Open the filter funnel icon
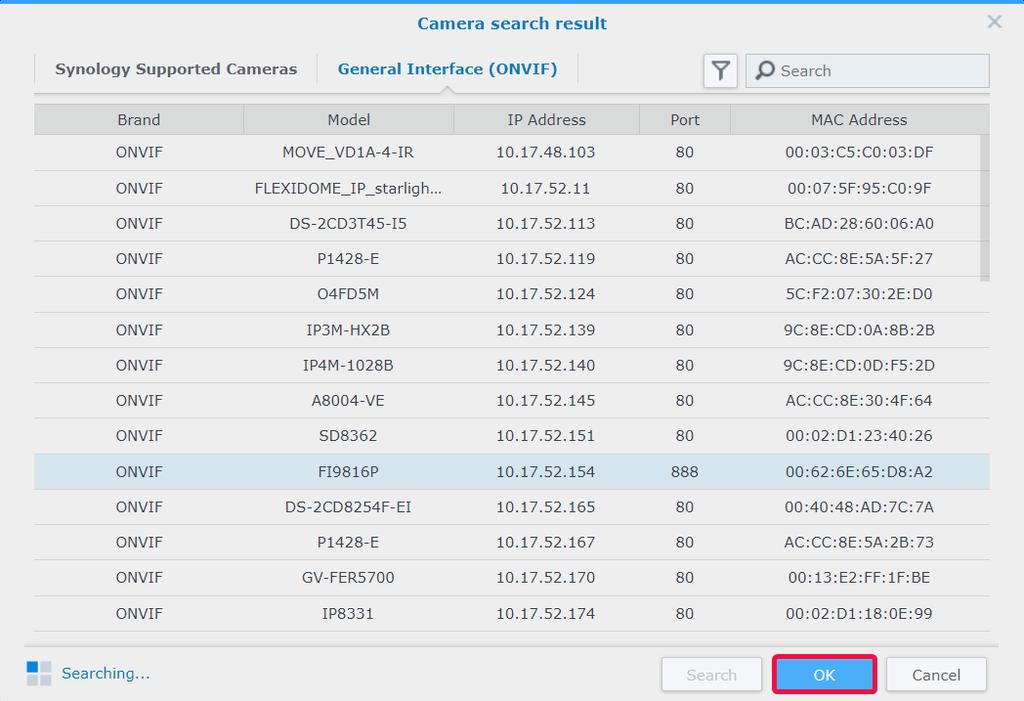This screenshot has height=701, width=1024. click(x=720, y=71)
